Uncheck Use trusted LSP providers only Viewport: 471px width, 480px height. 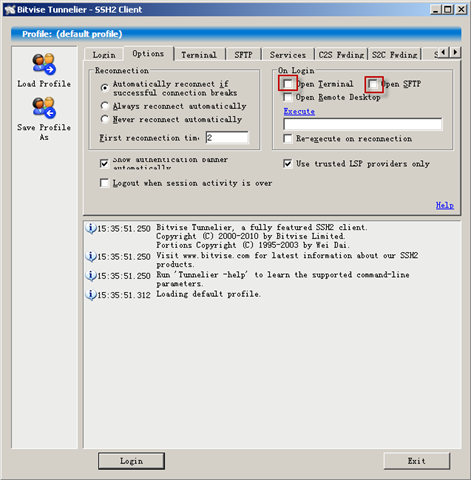pyautogui.click(x=288, y=164)
